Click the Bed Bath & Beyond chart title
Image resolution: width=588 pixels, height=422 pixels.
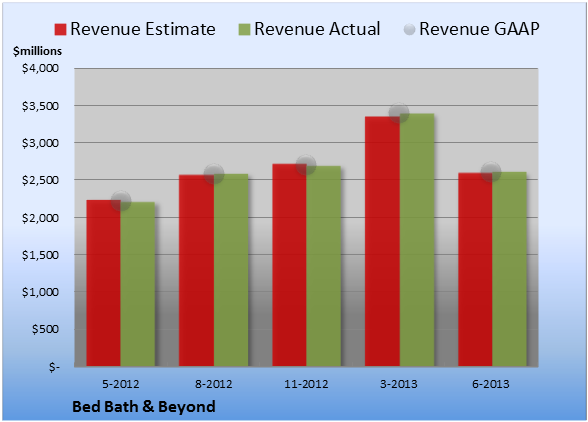click(x=144, y=407)
